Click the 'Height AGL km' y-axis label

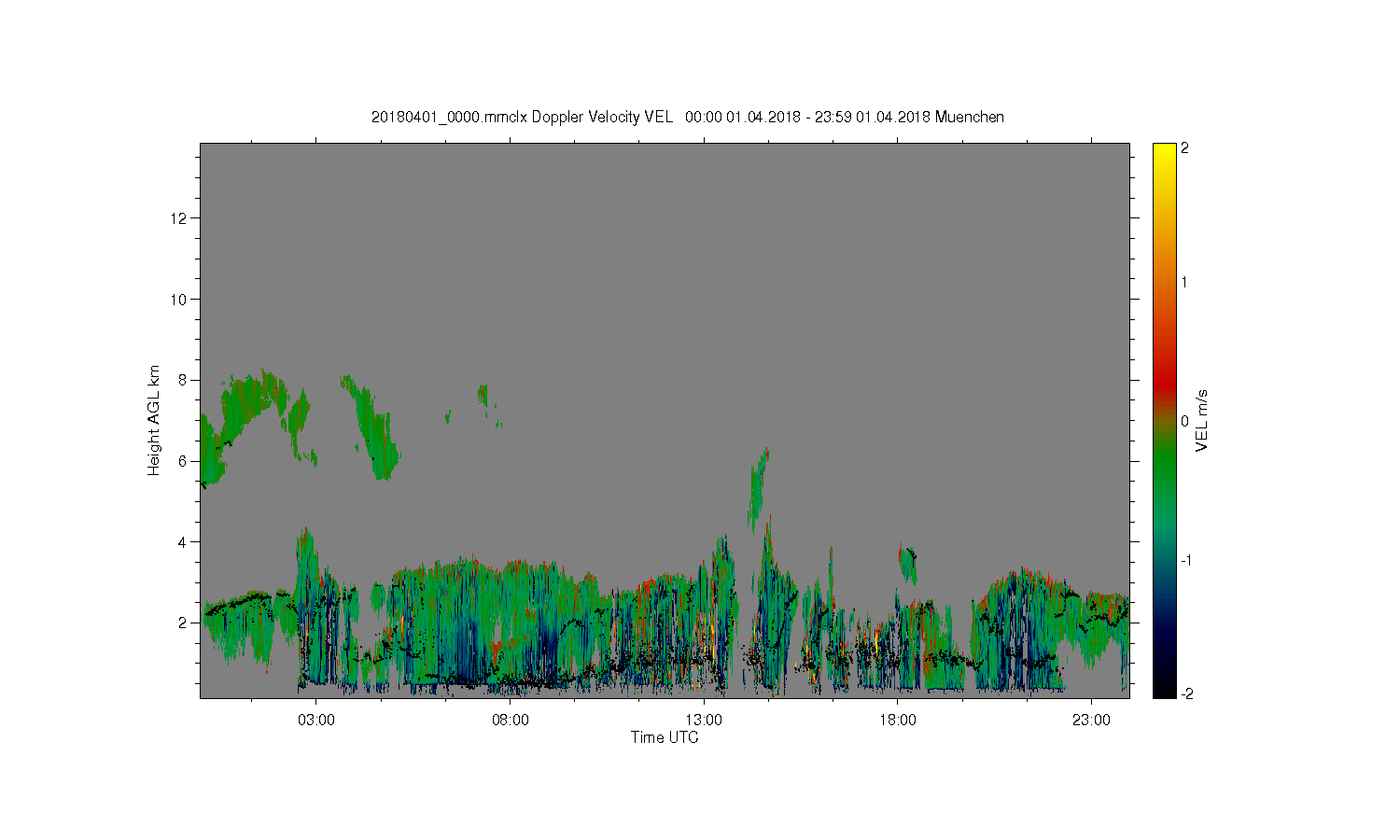click(x=153, y=420)
